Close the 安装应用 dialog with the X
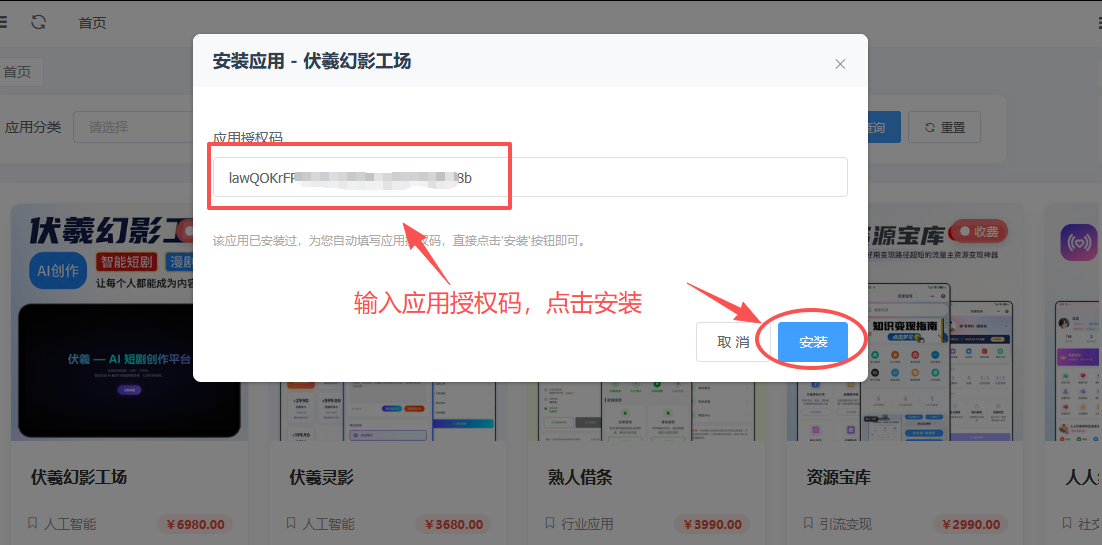This screenshot has width=1102, height=545. point(840,64)
